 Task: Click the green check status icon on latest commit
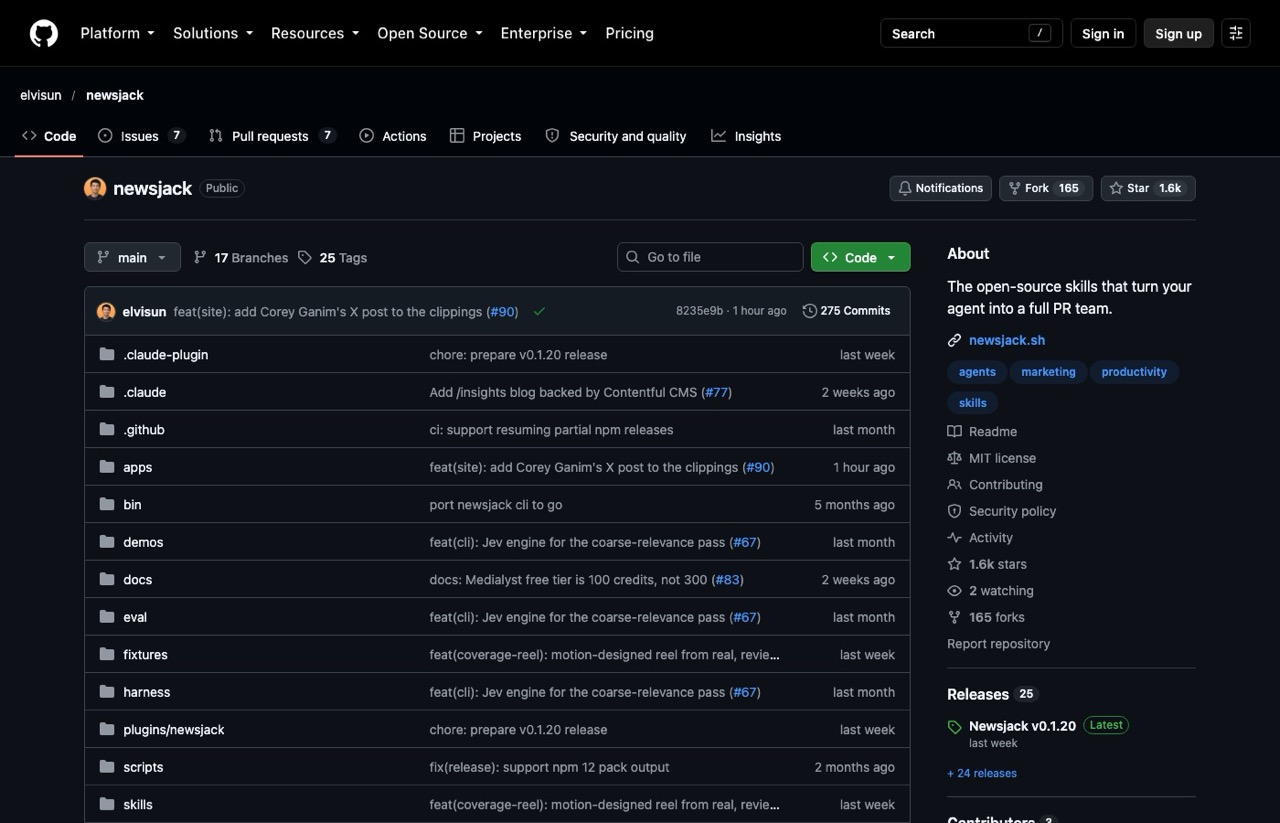539,311
